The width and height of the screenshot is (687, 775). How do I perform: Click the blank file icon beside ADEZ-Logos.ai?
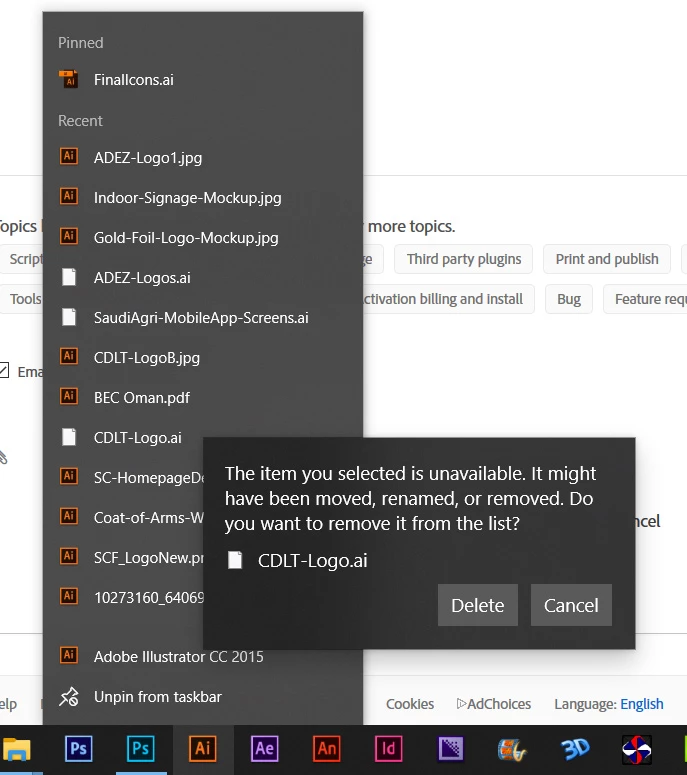click(69, 277)
